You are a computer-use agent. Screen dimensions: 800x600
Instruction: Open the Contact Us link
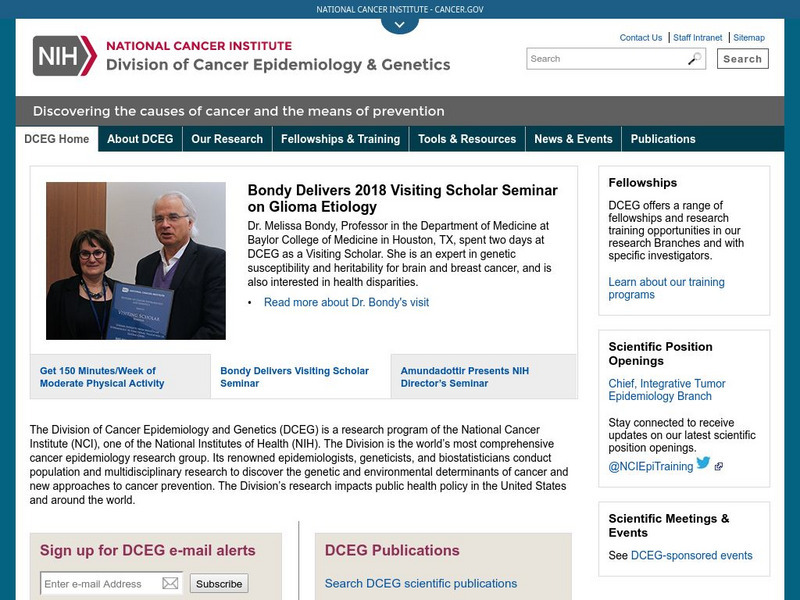640,38
